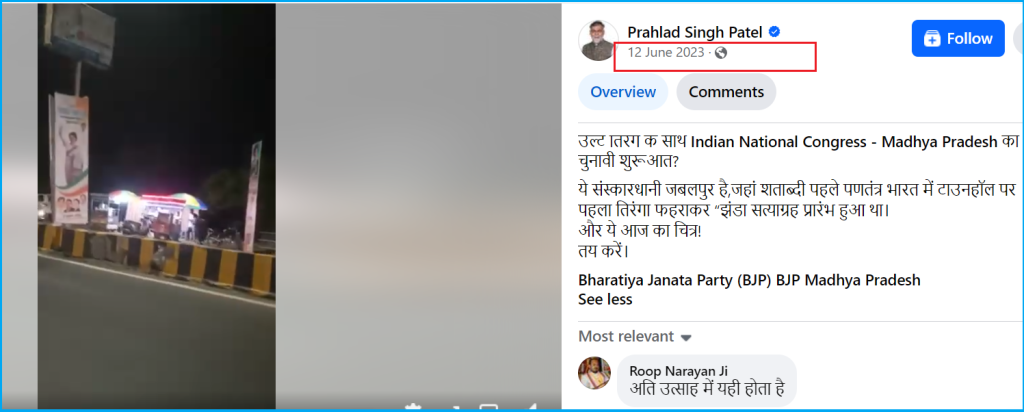Click the globe public audience icon
Screen dimensions: 1024x412
pos(721,53)
